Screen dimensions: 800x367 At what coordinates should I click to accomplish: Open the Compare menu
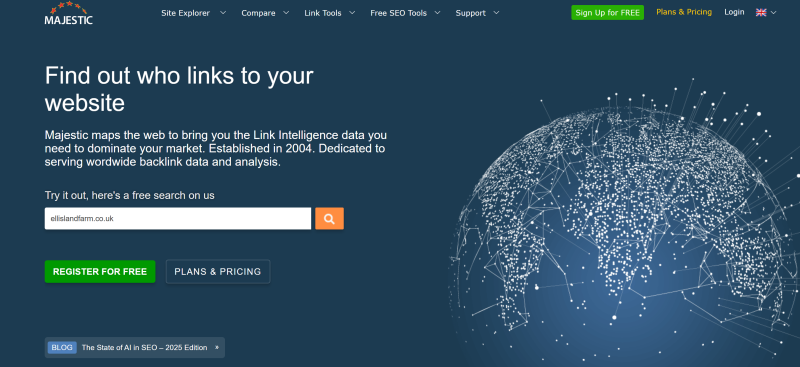(258, 13)
